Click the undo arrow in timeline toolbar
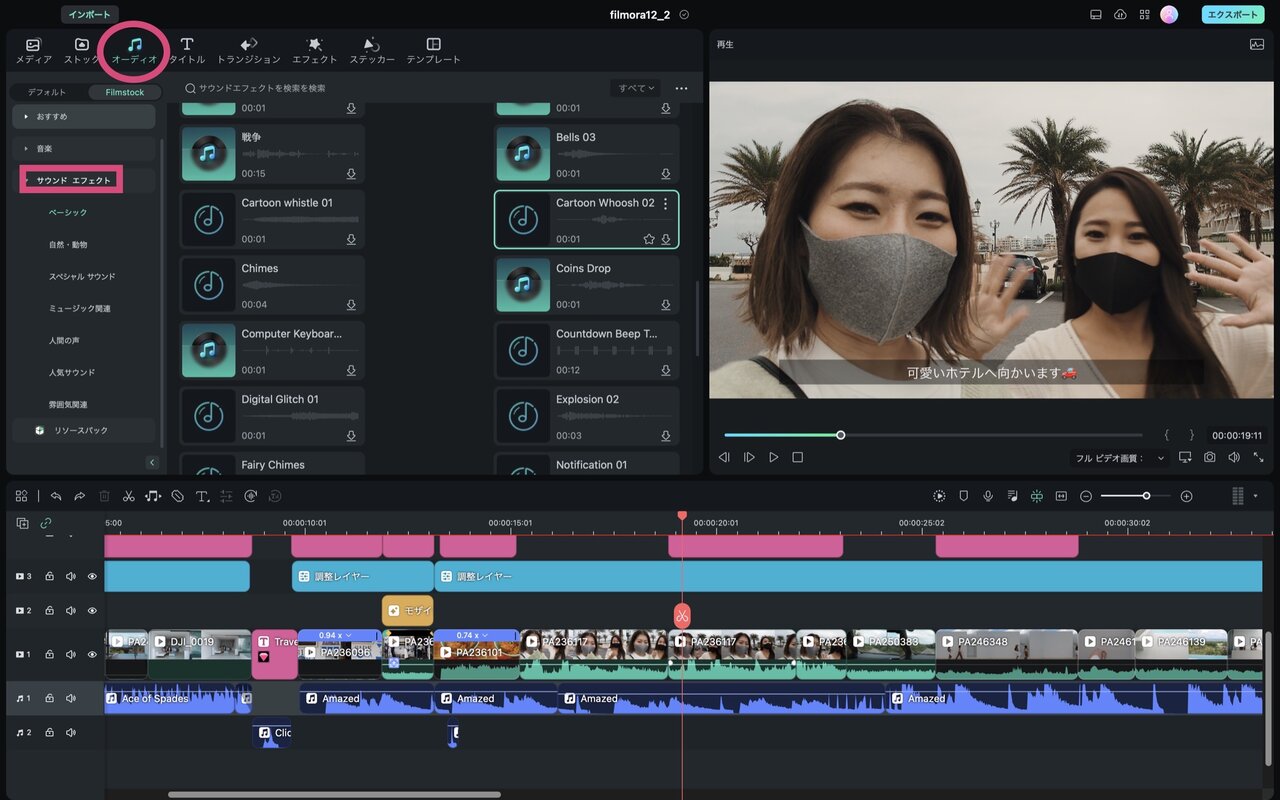1280x800 pixels. click(x=56, y=496)
